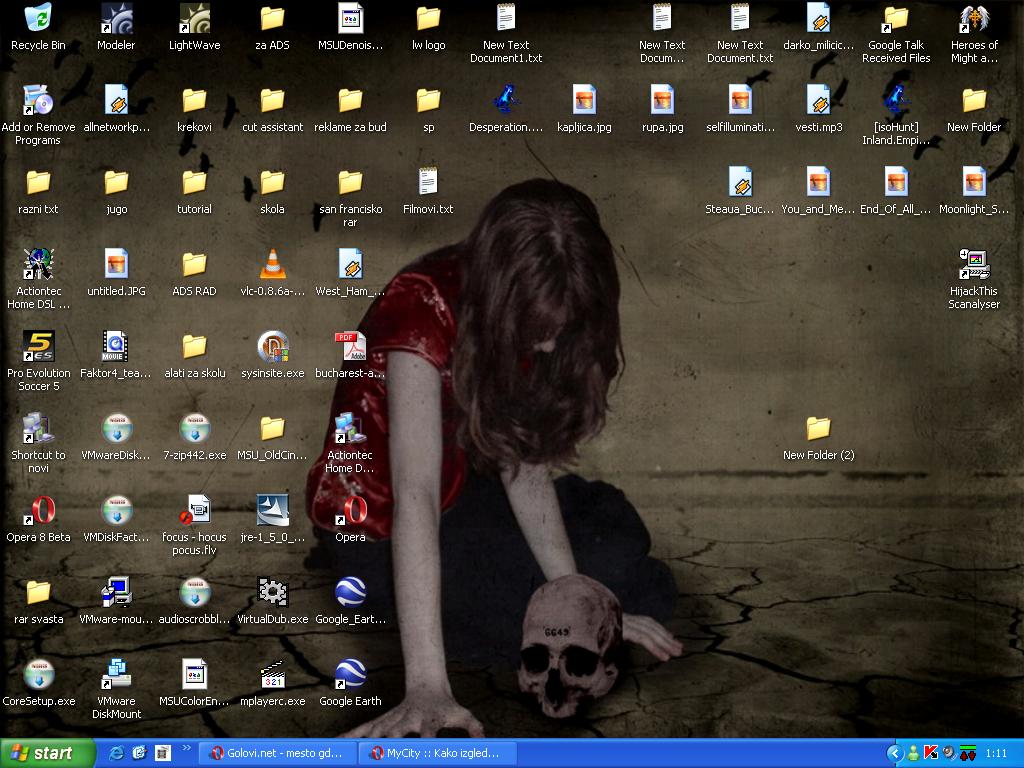Select the Opera 8 Beta shortcut
Image resolution: width=1024 pixels, height=768 pixels.
click(x=38, y=510)
